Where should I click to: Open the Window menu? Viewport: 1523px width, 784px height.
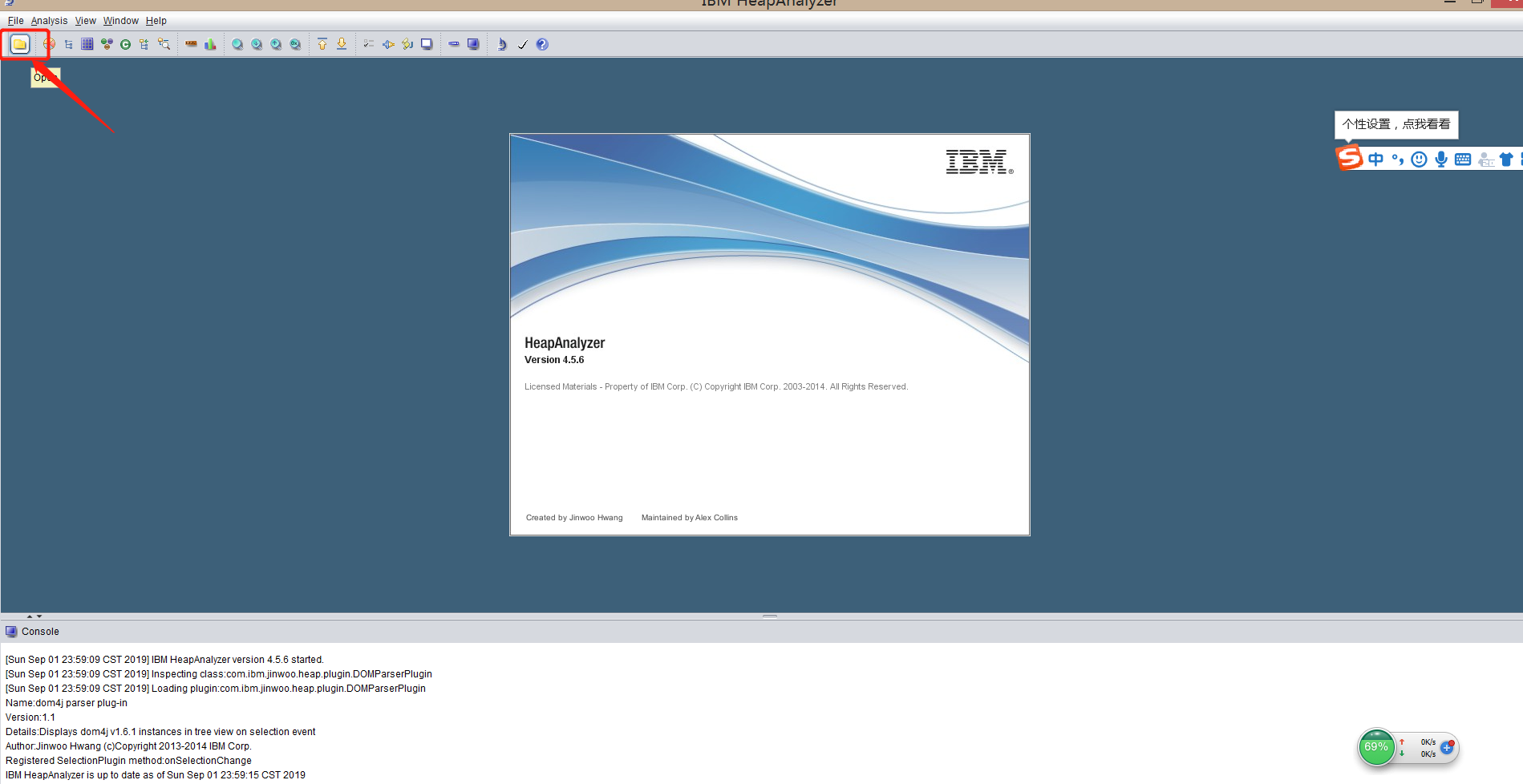[x=121, y=21]
